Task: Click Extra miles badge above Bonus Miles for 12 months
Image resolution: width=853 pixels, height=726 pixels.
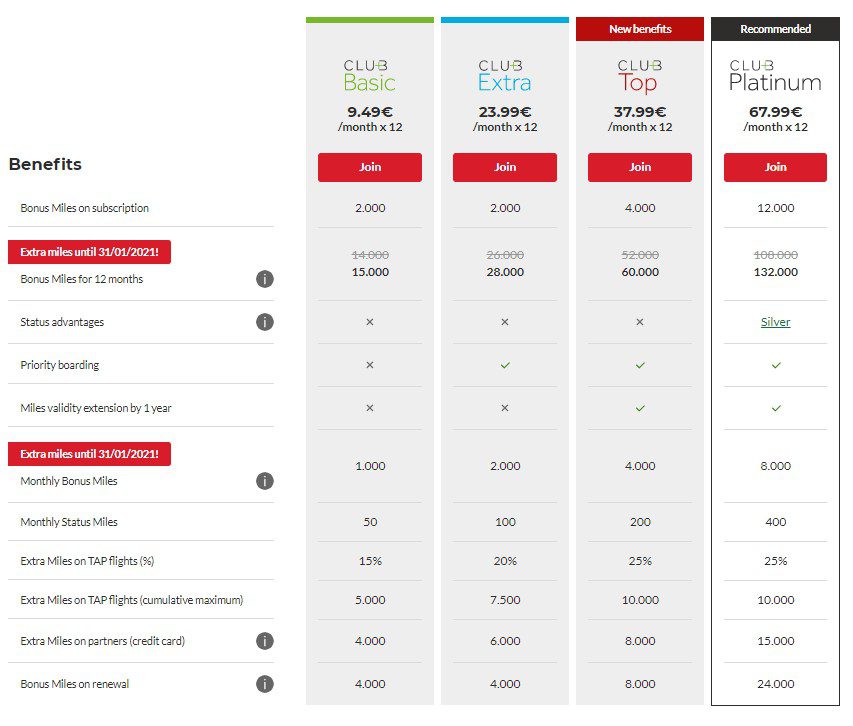Action: 89,252
